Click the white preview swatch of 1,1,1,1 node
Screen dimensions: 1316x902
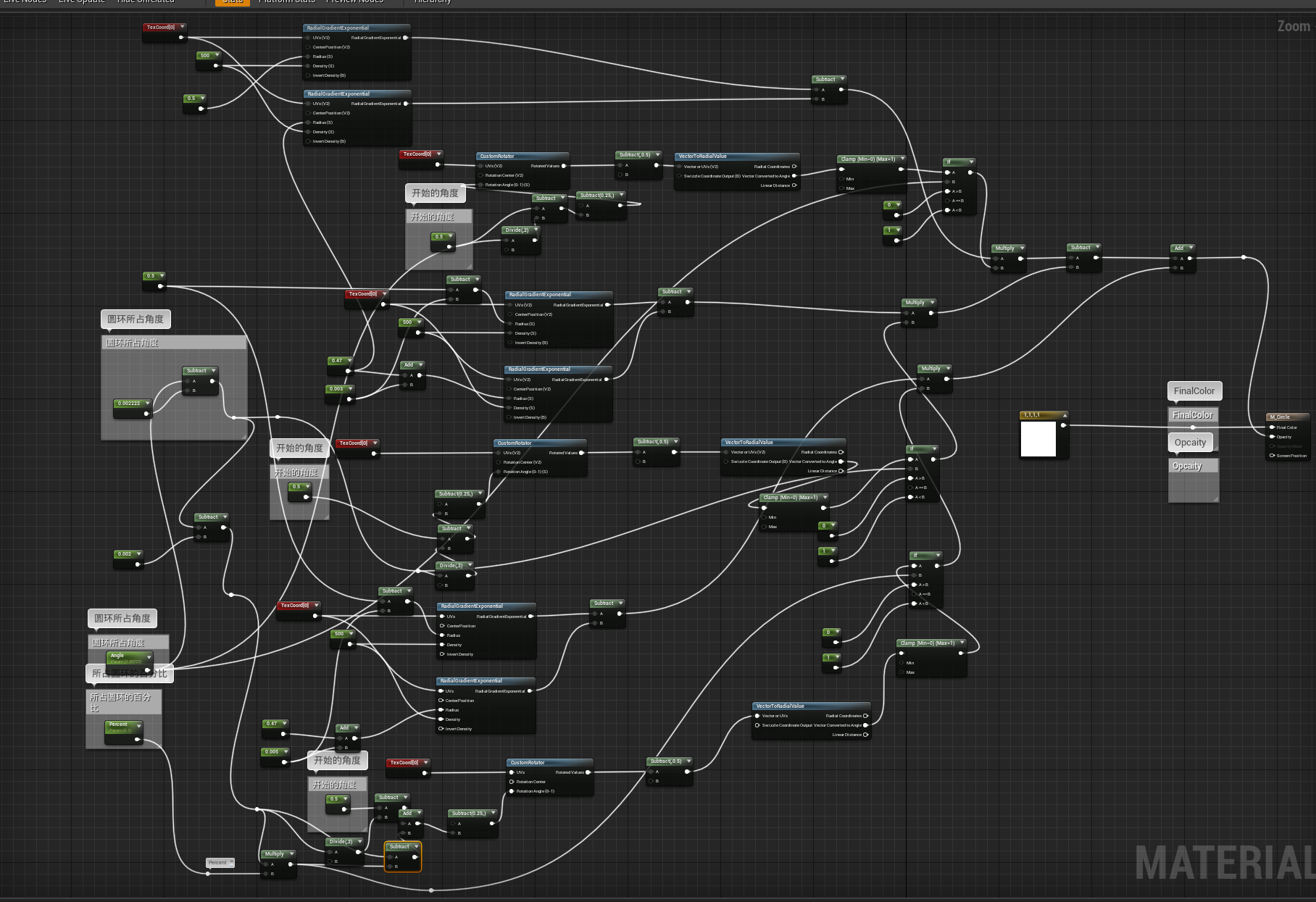[1038, 438]
